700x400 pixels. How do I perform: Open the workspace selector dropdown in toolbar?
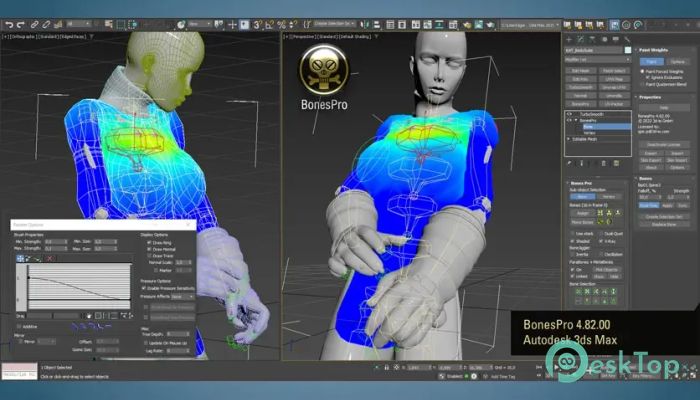(530, 25)
